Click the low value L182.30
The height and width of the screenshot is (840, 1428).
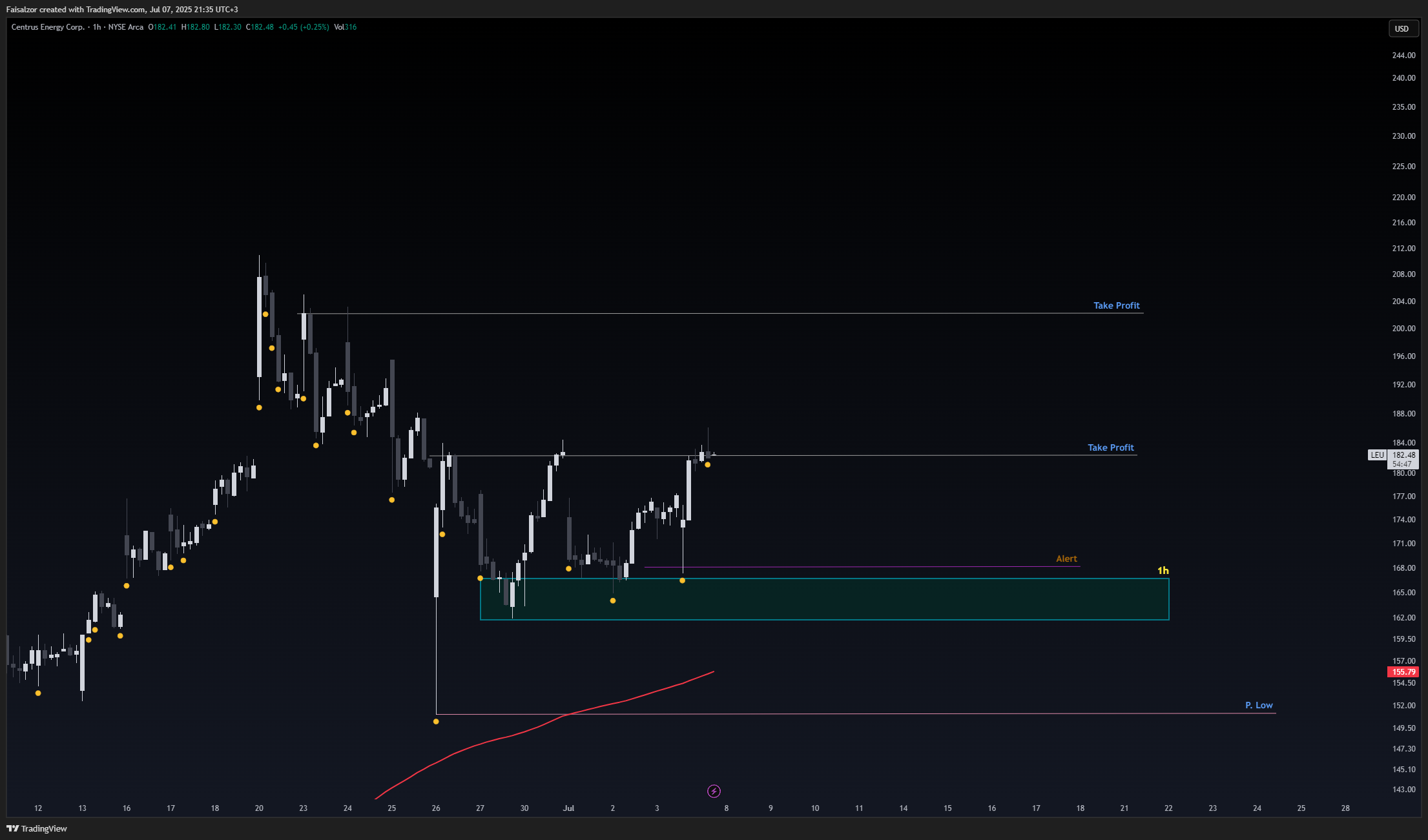[228, 27]
